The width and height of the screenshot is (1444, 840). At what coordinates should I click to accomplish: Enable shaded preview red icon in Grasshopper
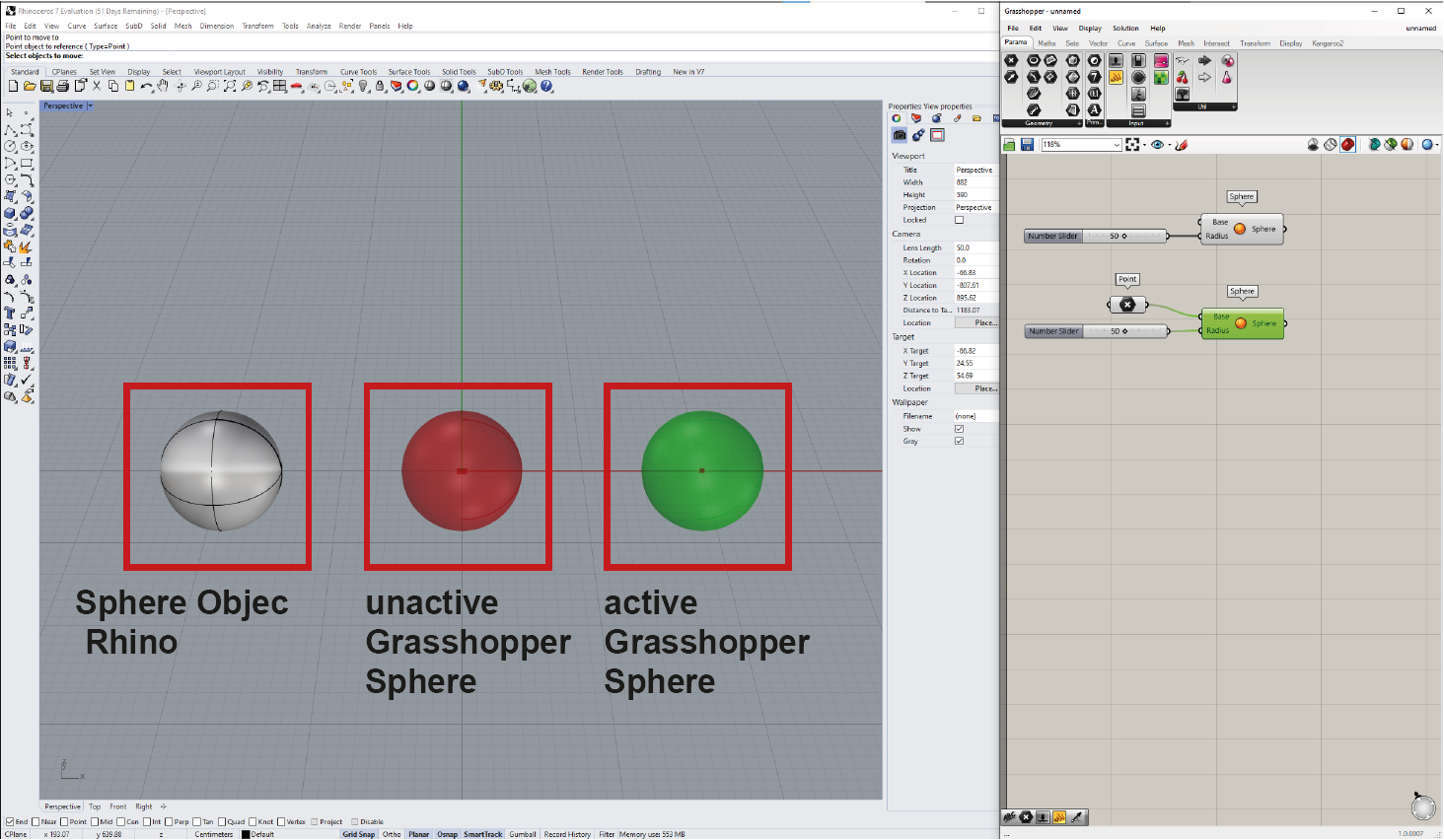(x=1347, y=144)
